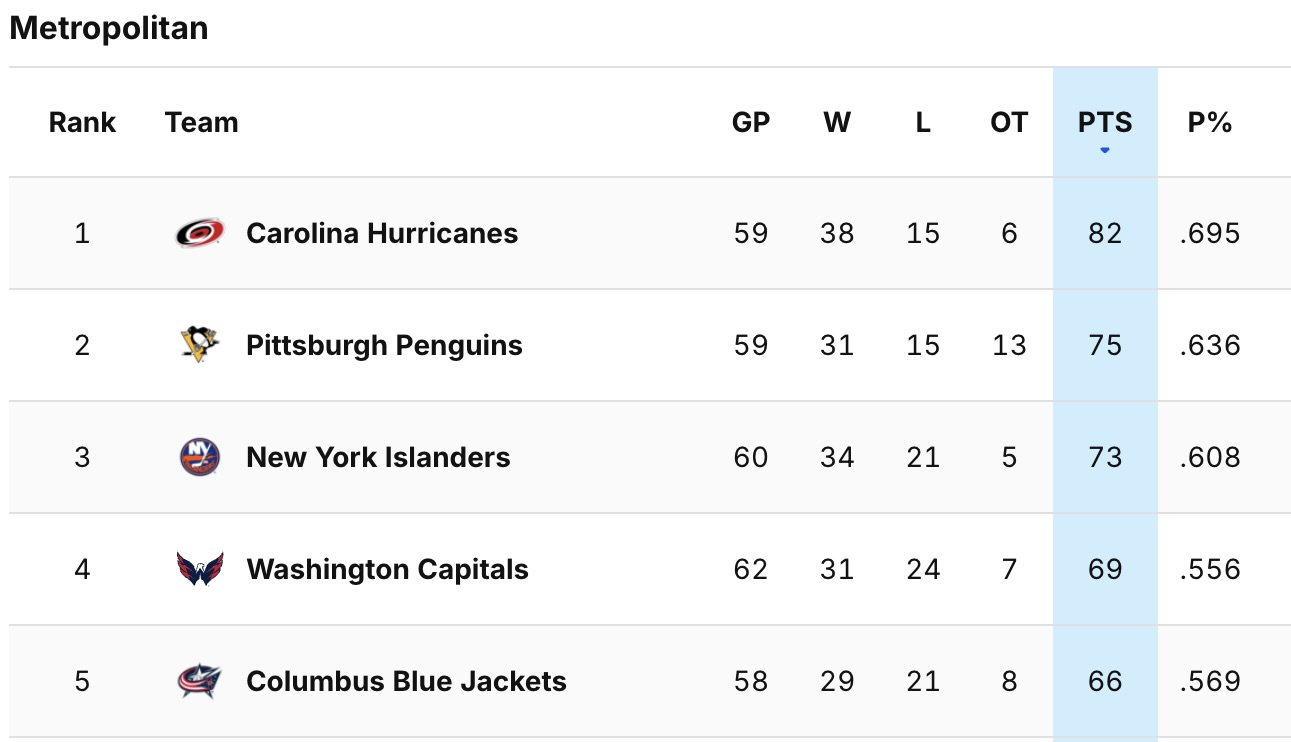Sort table by W column header

(x=837, y=122)
